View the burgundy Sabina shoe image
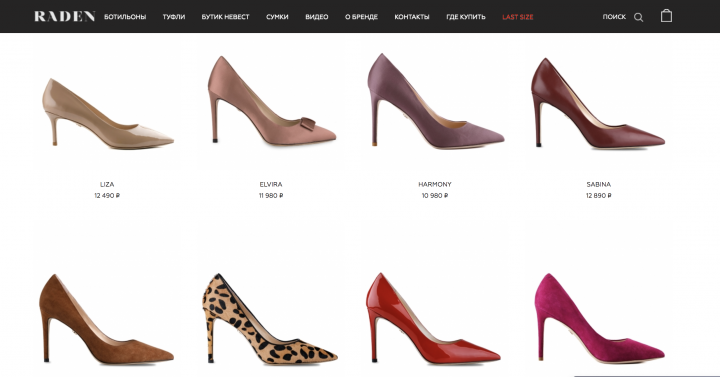720x377 pixels. (598, 103)
